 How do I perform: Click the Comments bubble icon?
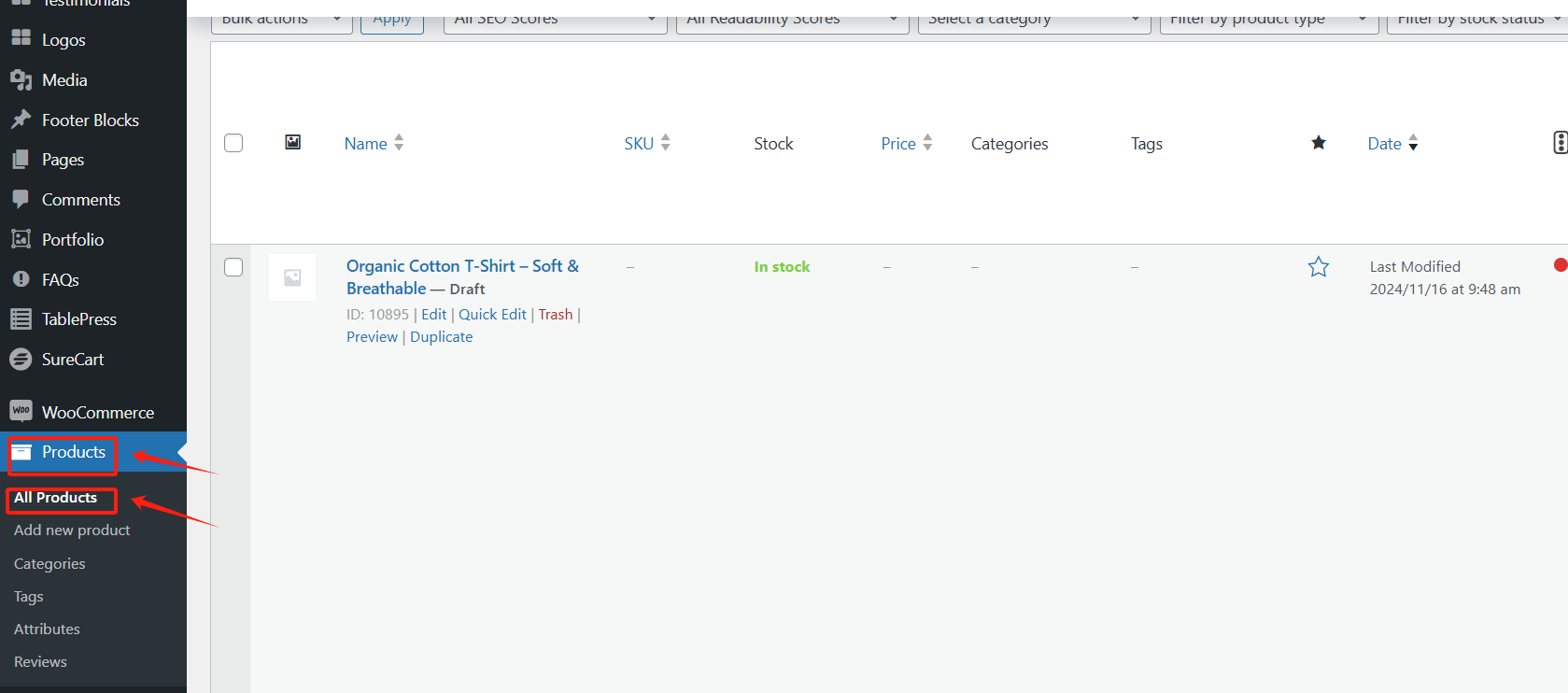21,199
